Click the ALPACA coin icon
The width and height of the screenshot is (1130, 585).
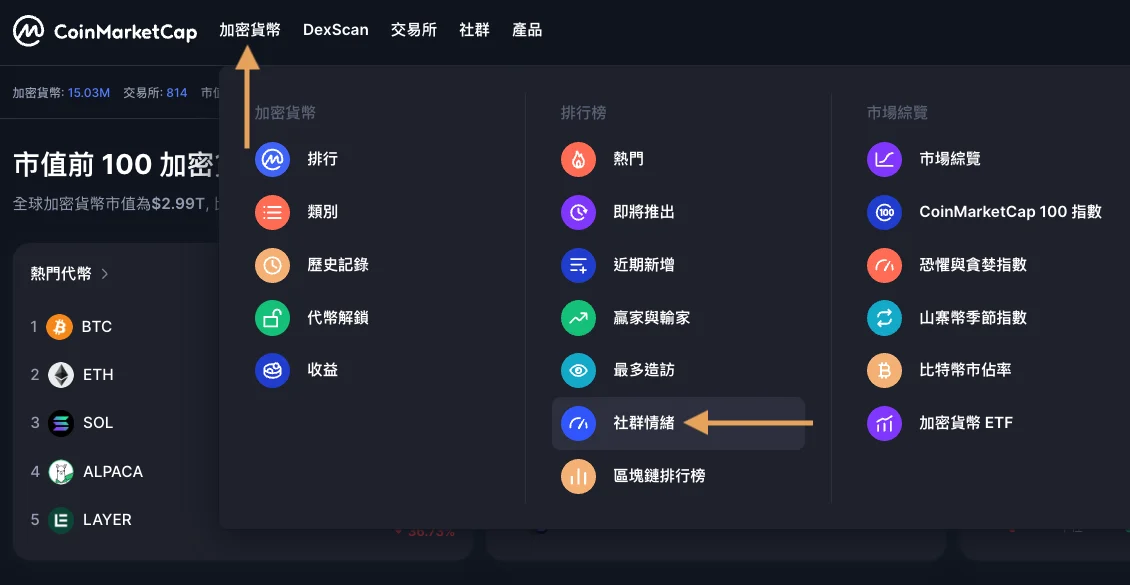tap(60, 472)
